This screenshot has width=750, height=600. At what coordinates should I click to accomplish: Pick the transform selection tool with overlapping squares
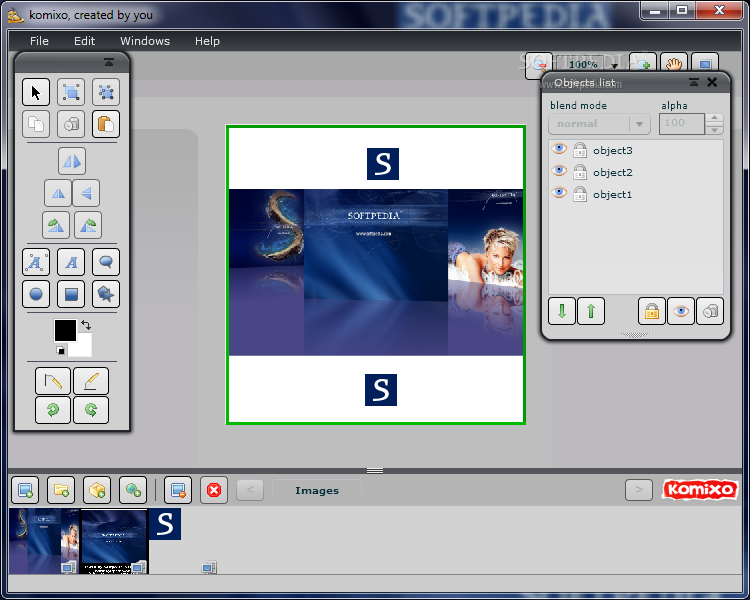pyautogui.click(x=71, y=92)
